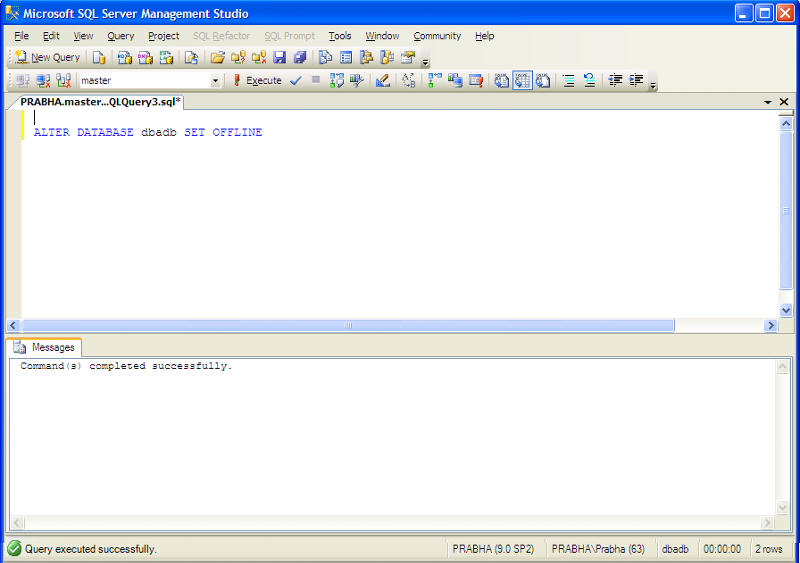
Task: Click the ALTER DATABASE dbadb statement line
Action: tap(148, 132)
